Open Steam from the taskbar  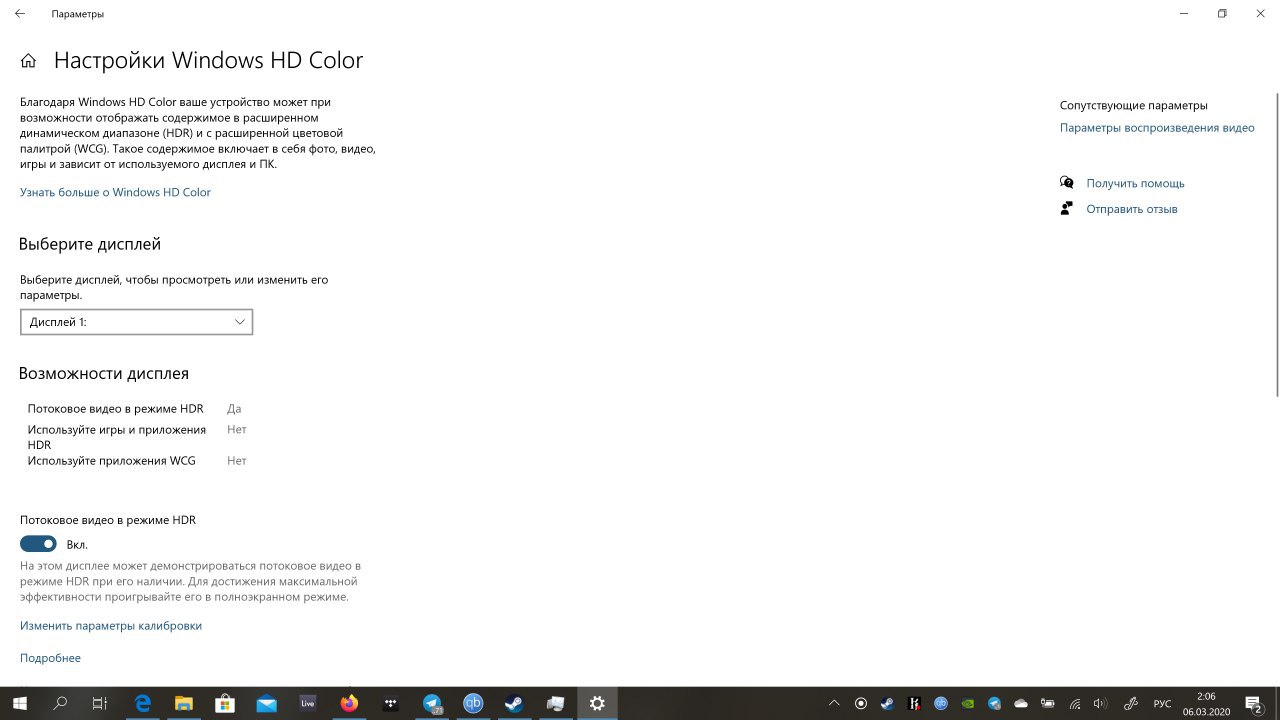[x=514, y=703]
